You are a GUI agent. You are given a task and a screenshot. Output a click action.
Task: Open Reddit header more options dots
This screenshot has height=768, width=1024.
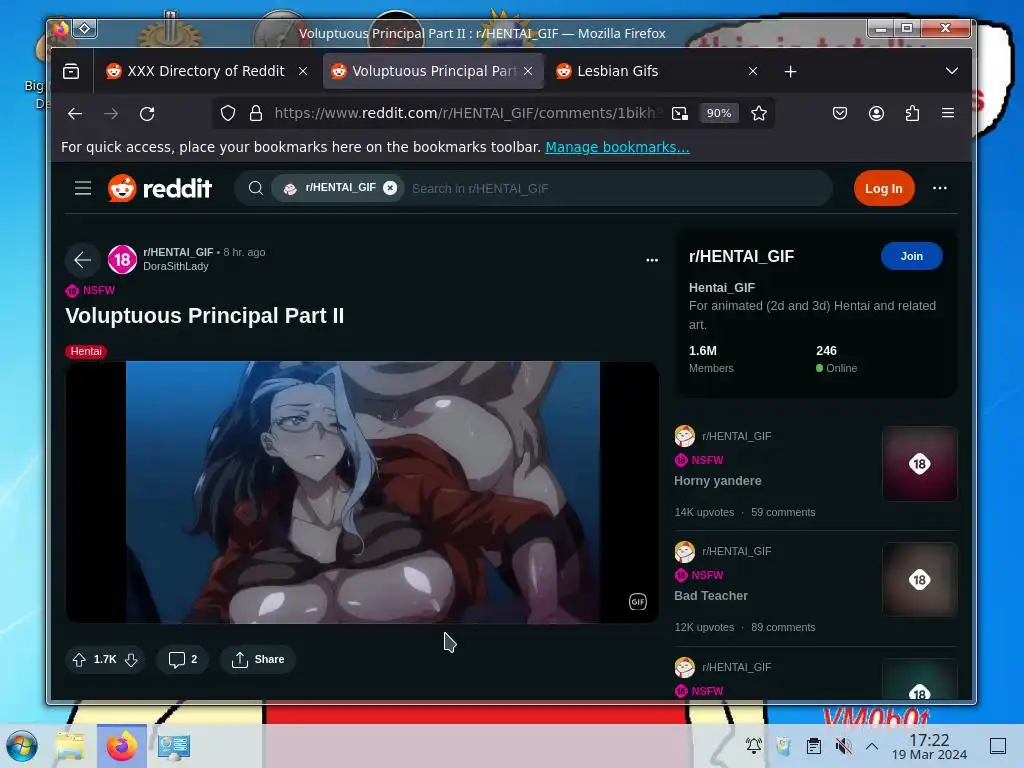940,188
